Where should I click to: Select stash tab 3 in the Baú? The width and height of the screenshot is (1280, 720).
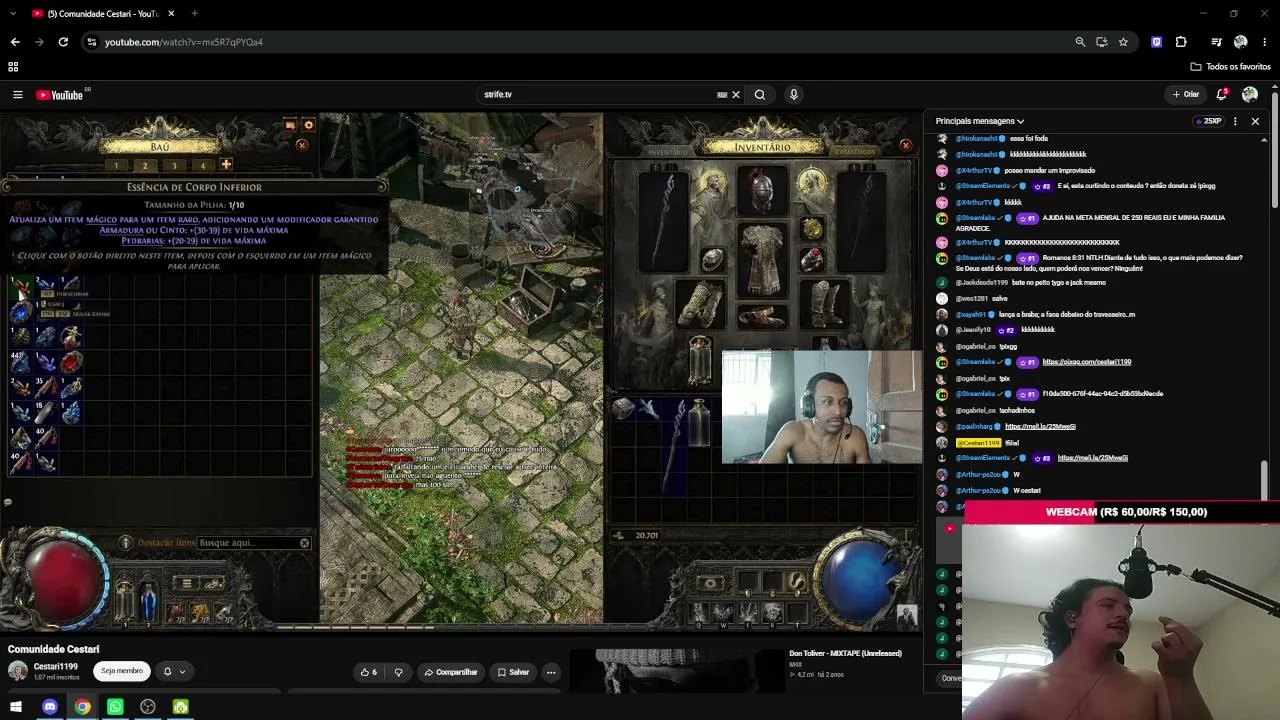(174, 166)
